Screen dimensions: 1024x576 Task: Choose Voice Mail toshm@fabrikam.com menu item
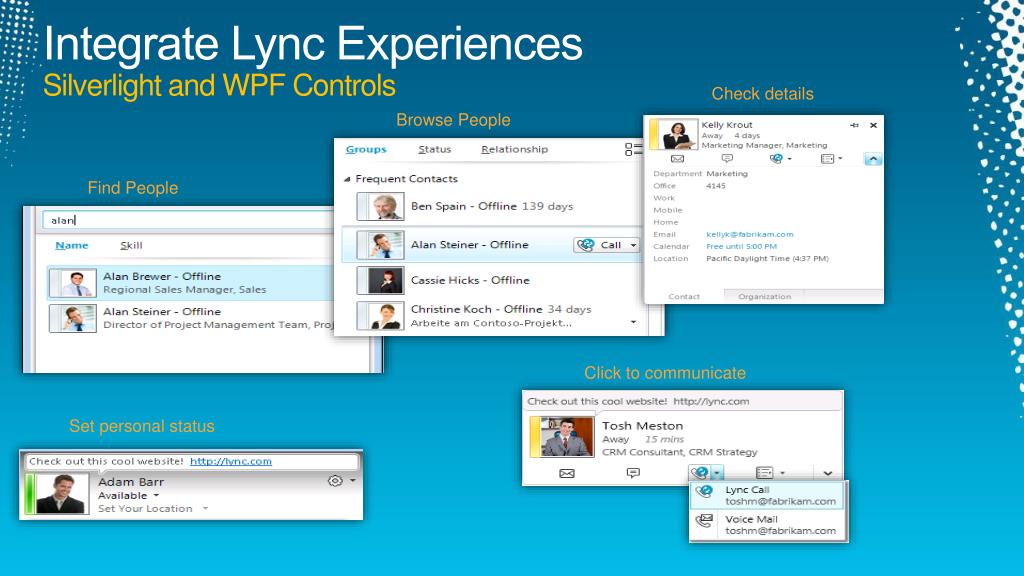pos(767,525)
